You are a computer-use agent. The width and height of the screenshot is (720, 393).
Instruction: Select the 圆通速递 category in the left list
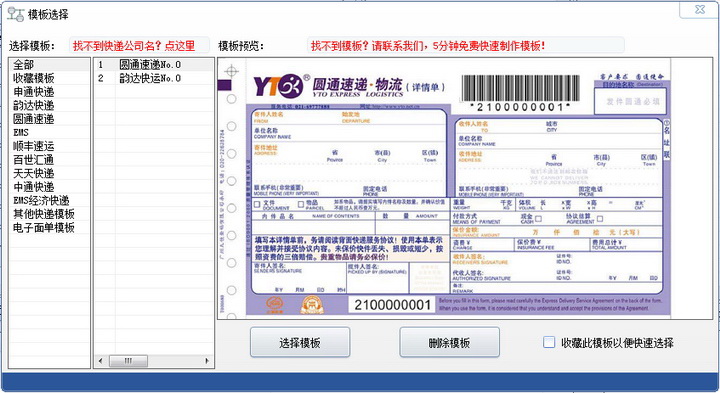tap(50, 119)
